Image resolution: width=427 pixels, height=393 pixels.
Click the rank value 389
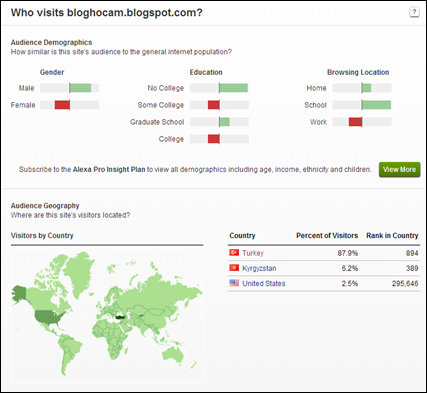coord(412,268)
